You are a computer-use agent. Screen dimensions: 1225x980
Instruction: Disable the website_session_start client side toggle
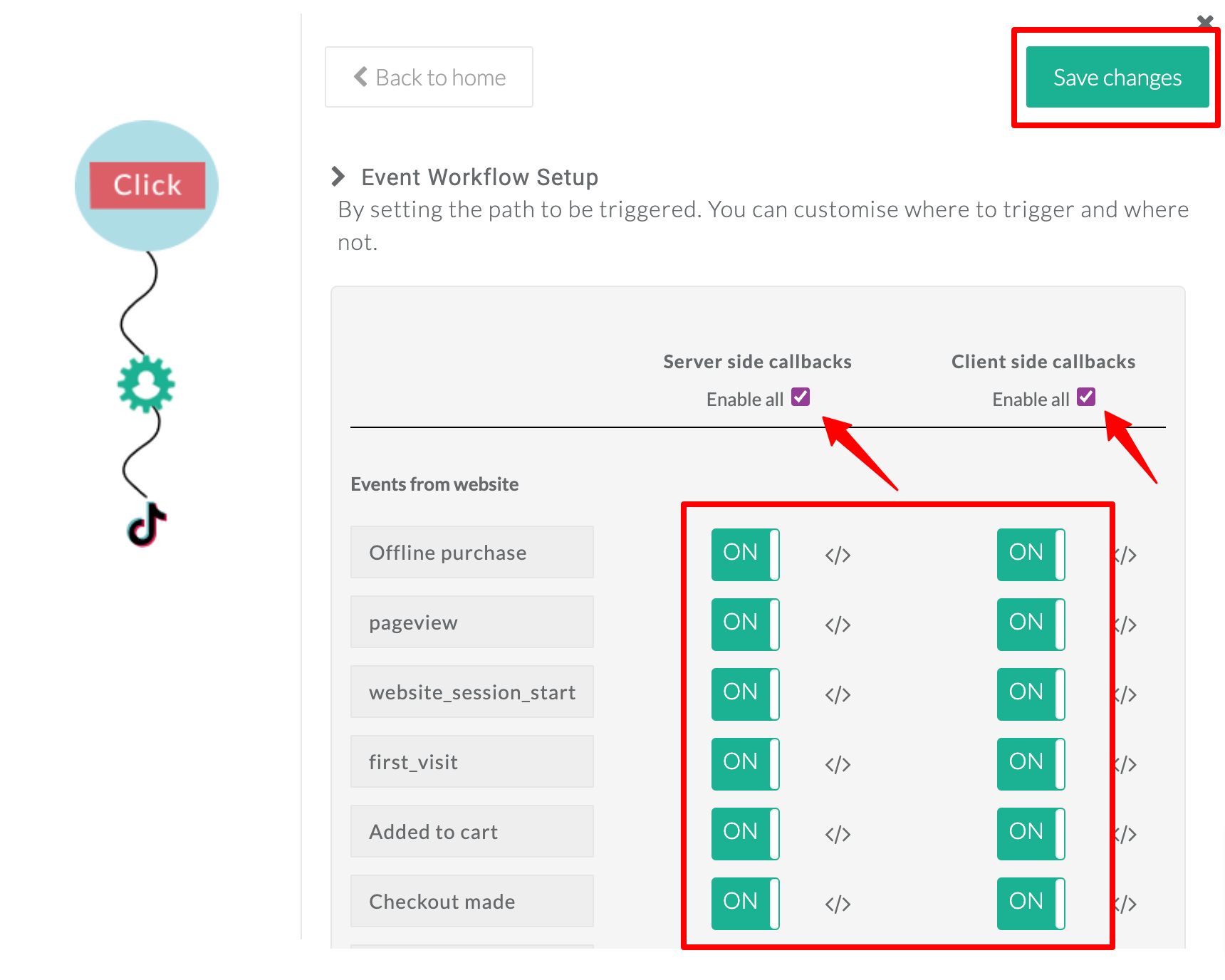click(1031, 693)
